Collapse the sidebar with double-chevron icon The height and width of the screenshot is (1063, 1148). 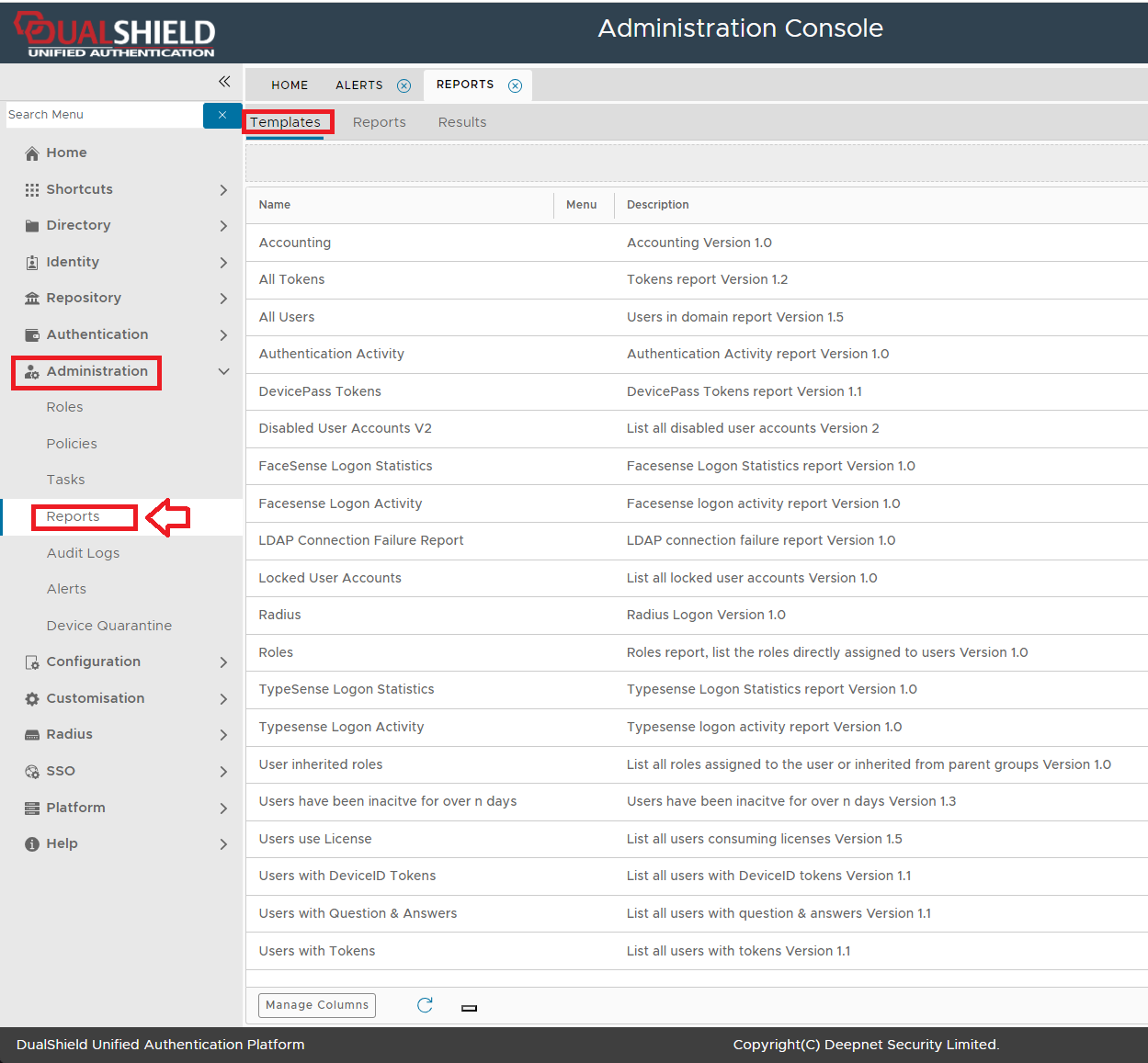(224, 82)
